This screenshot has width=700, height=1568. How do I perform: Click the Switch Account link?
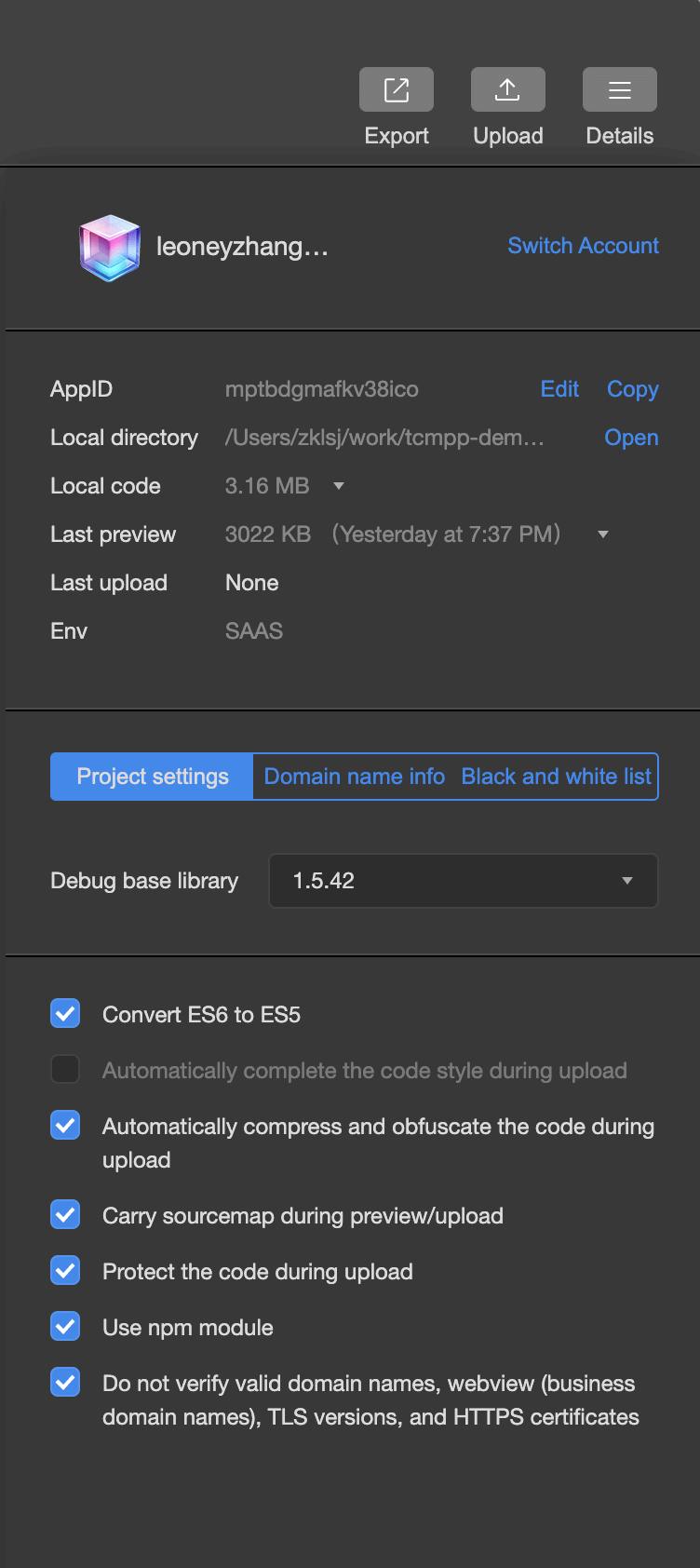tap(583, 246)
